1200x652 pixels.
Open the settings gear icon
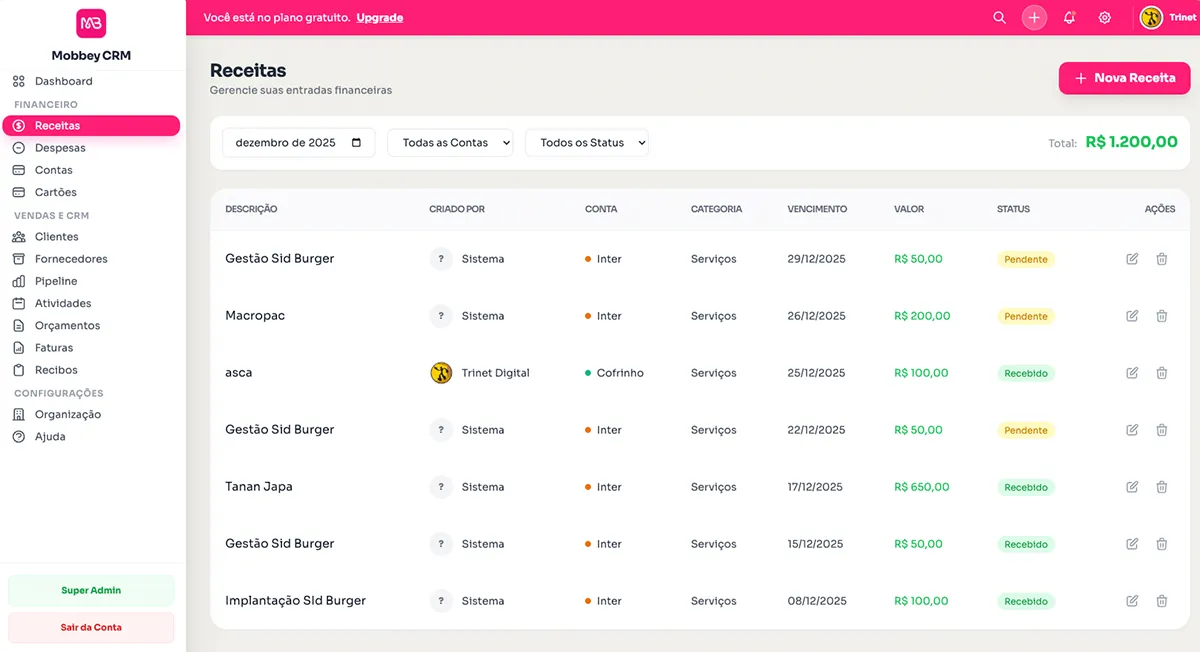click(1104, 17)
